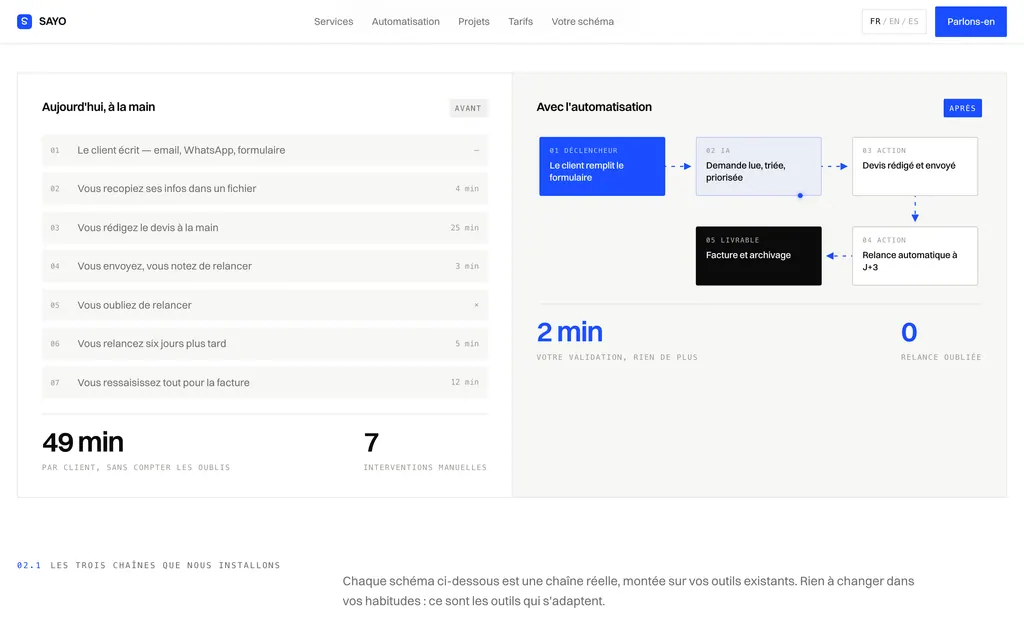Open the Projets page

(473, 22)
